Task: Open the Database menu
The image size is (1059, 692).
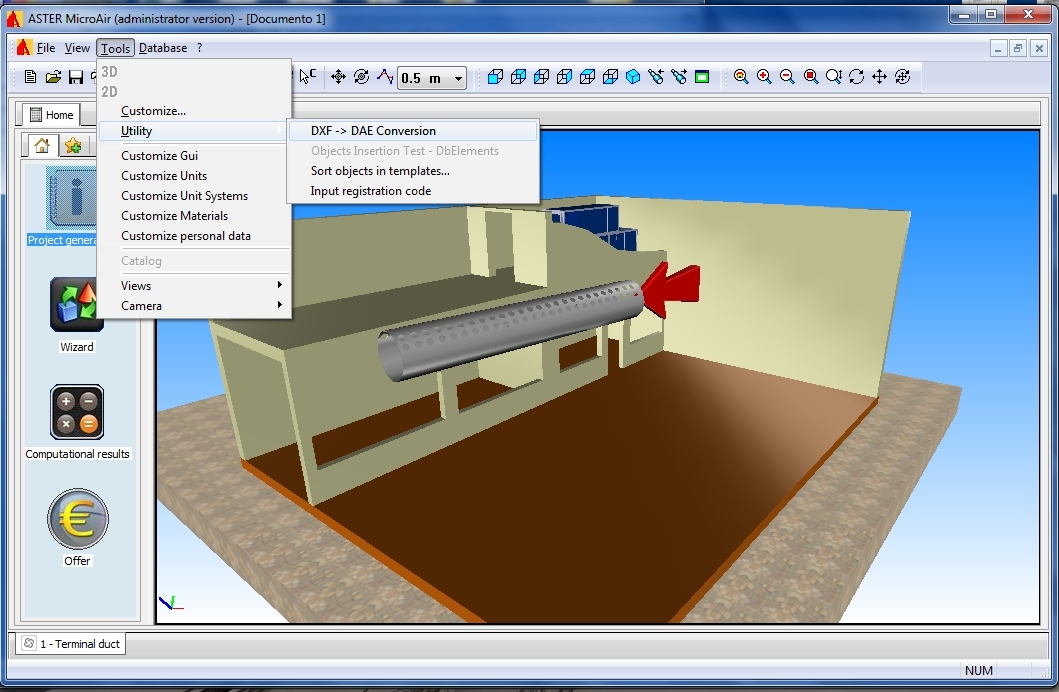Action: 163,48
